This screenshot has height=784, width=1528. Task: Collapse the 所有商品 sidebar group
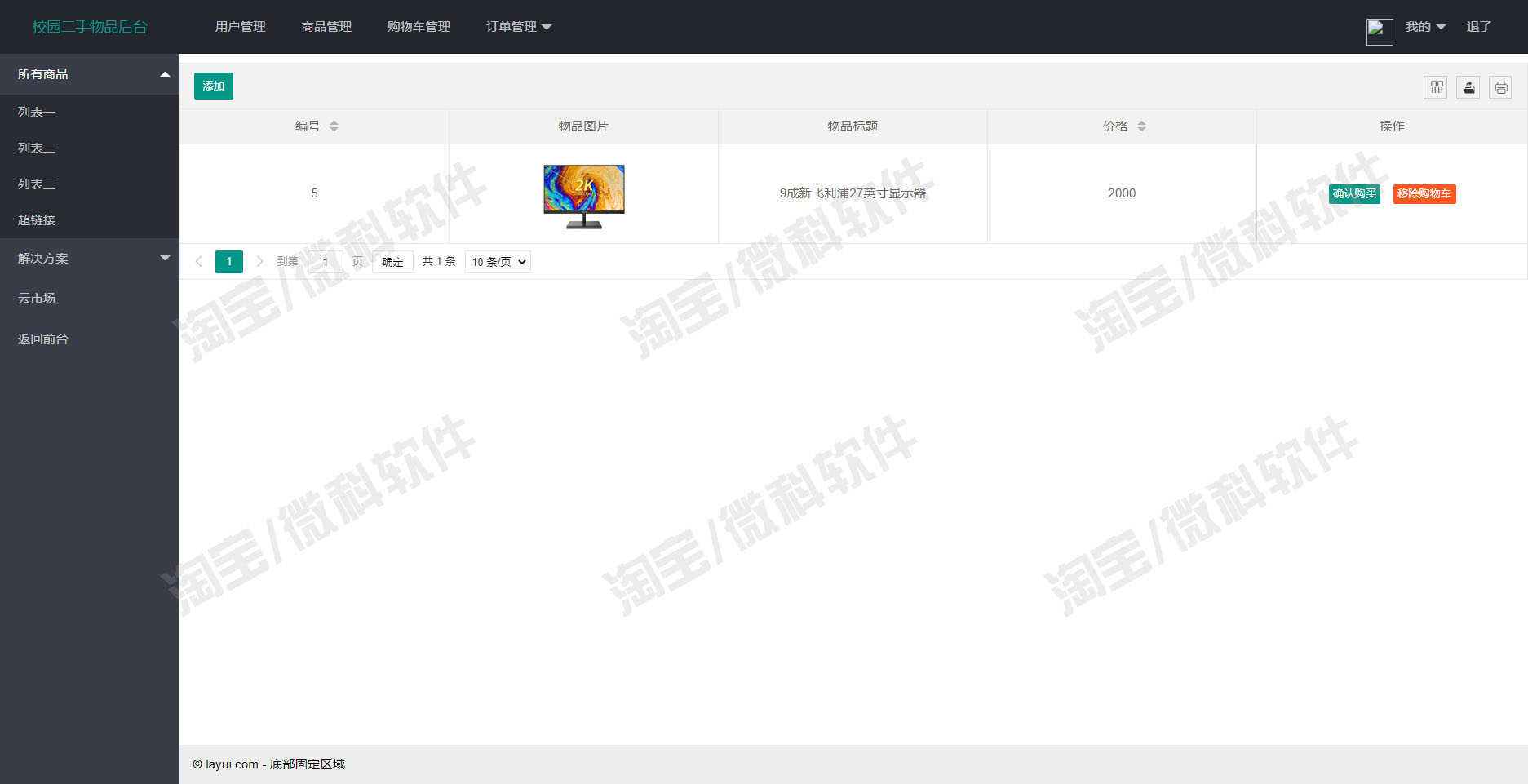click(x=90, y=74)
